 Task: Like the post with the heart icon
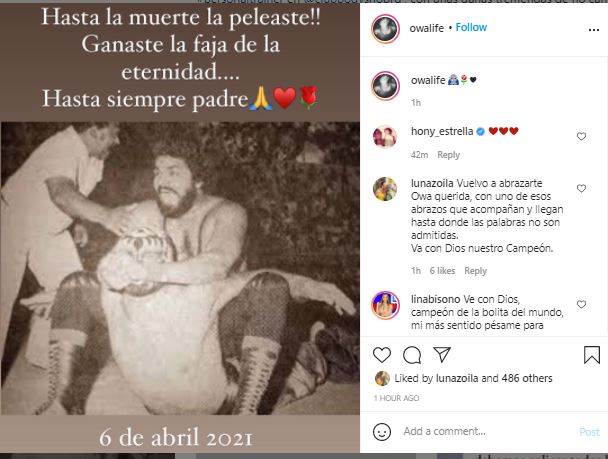click(382, 355)
